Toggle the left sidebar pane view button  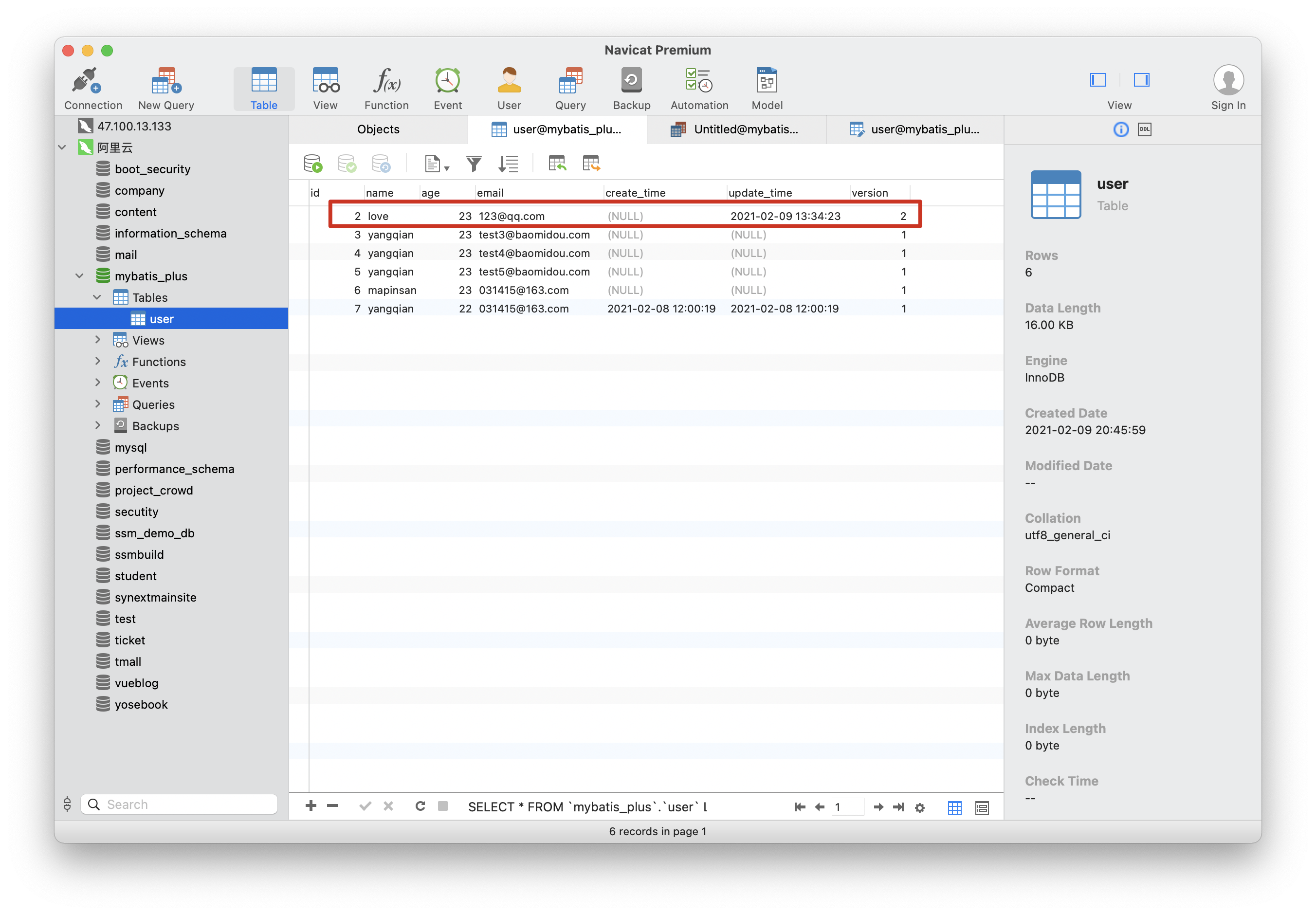pyautogui.click(x=1097, y=80)
